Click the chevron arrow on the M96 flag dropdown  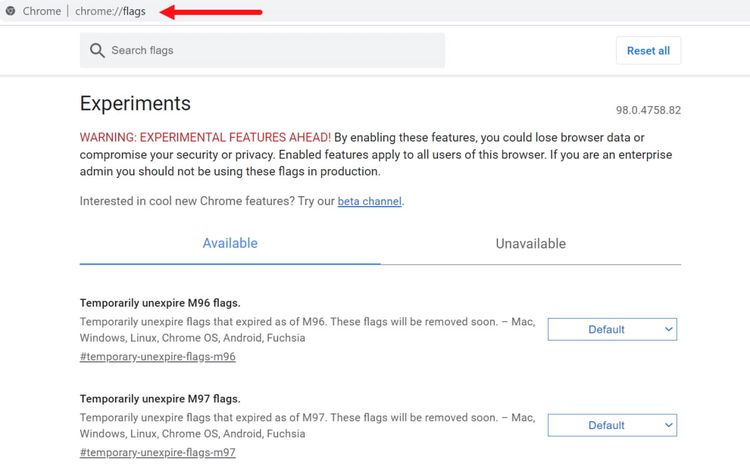pos(668,329)
